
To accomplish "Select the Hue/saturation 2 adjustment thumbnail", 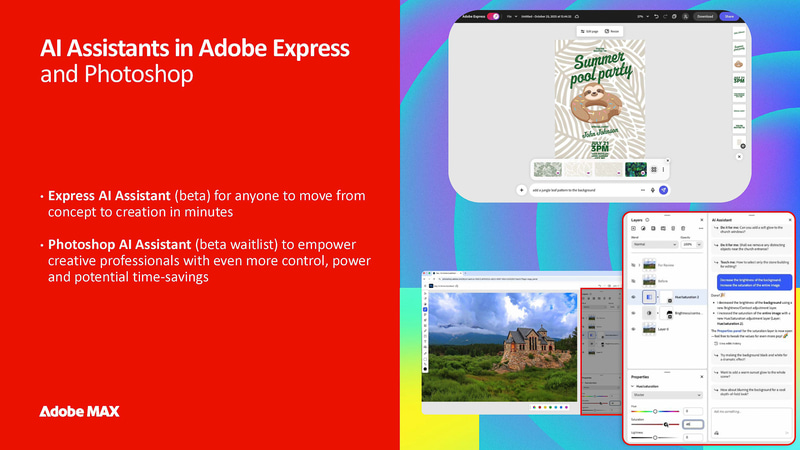I will (x=649, y=297).
